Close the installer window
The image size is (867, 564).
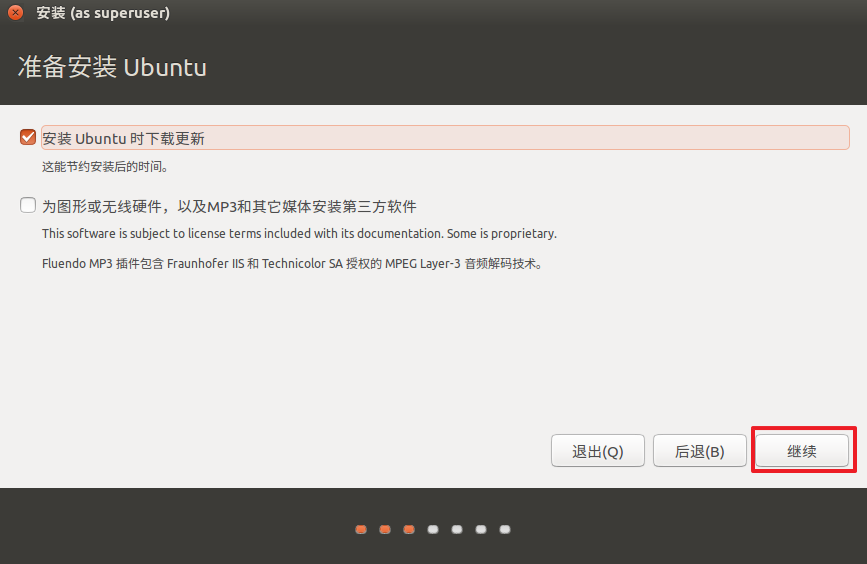[x=15, y=12]
